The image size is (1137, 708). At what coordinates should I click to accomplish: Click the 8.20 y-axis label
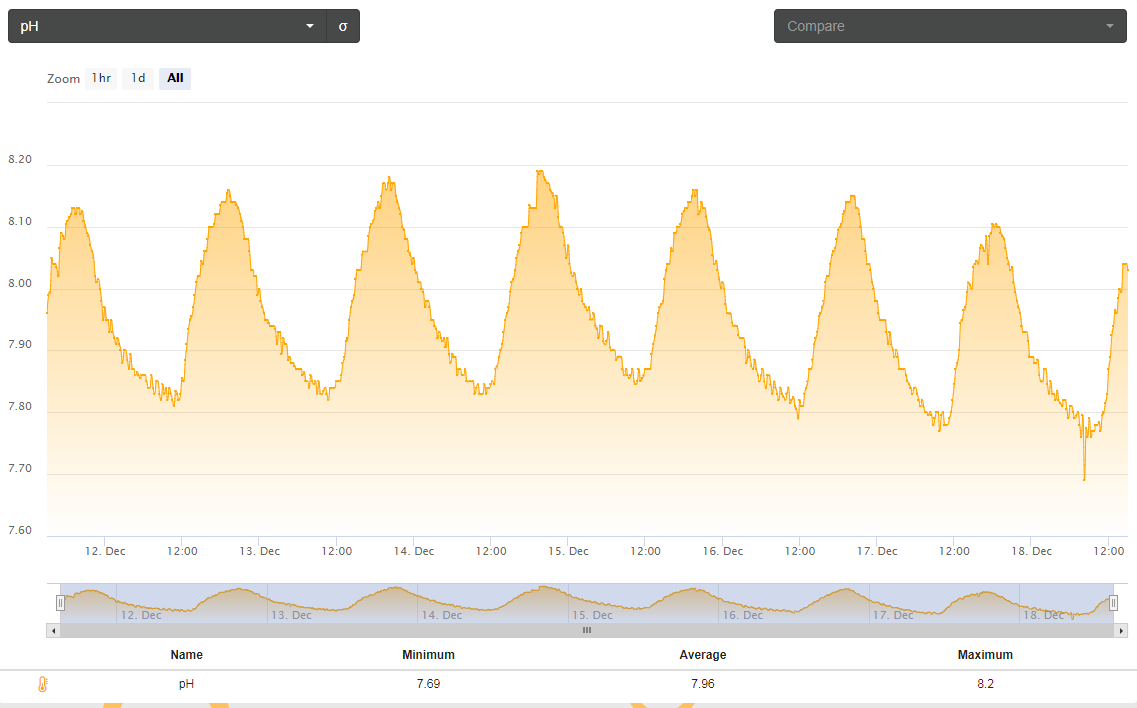pyautogui.click(x=20, y=160)
